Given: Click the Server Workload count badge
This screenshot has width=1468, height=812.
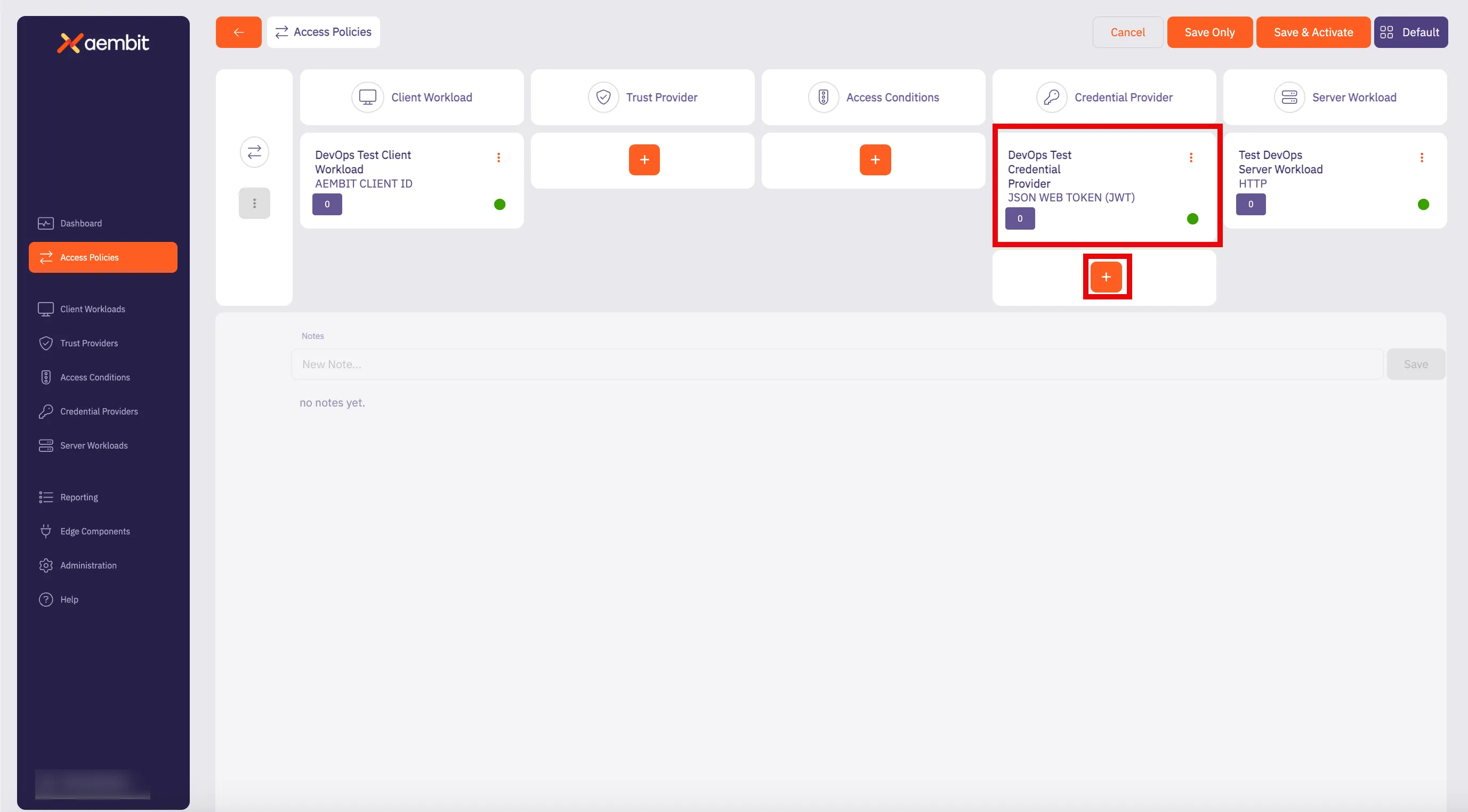Looking at the screenshot, I should (1251, 204).
